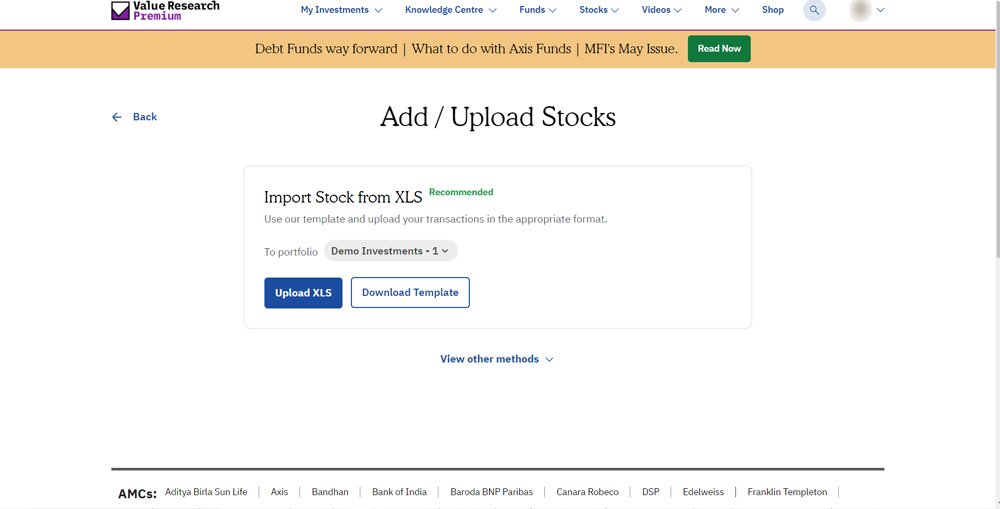Screen dimensions: 1000x509
Task: Open the More menu
Action: pos(722,10)
